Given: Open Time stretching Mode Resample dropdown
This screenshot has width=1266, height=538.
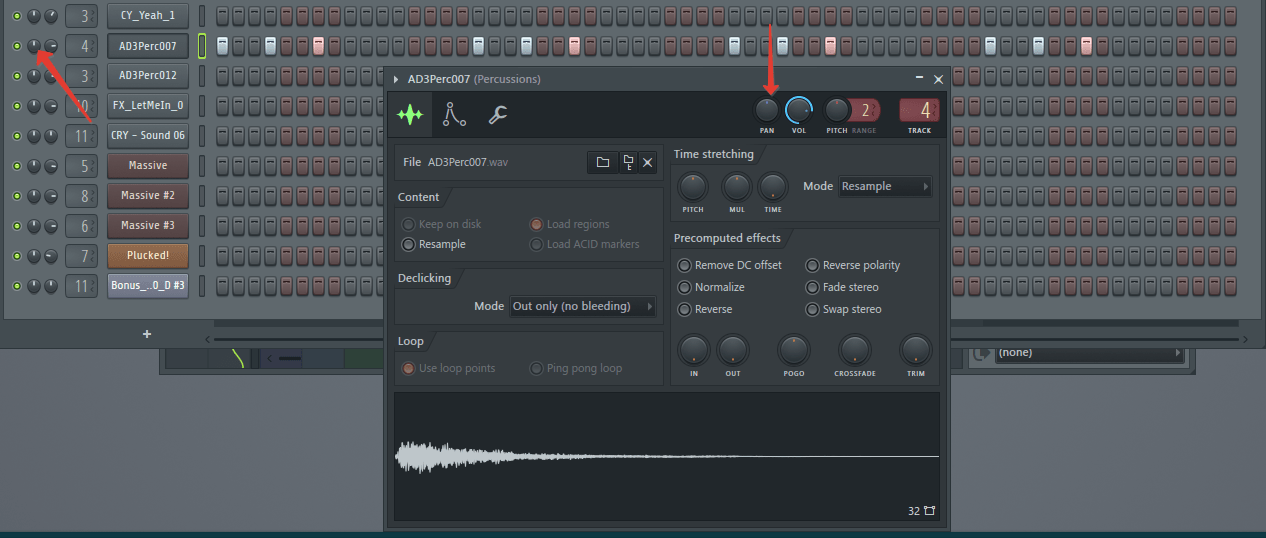Looking at the screenshot, I should [884, 186].
